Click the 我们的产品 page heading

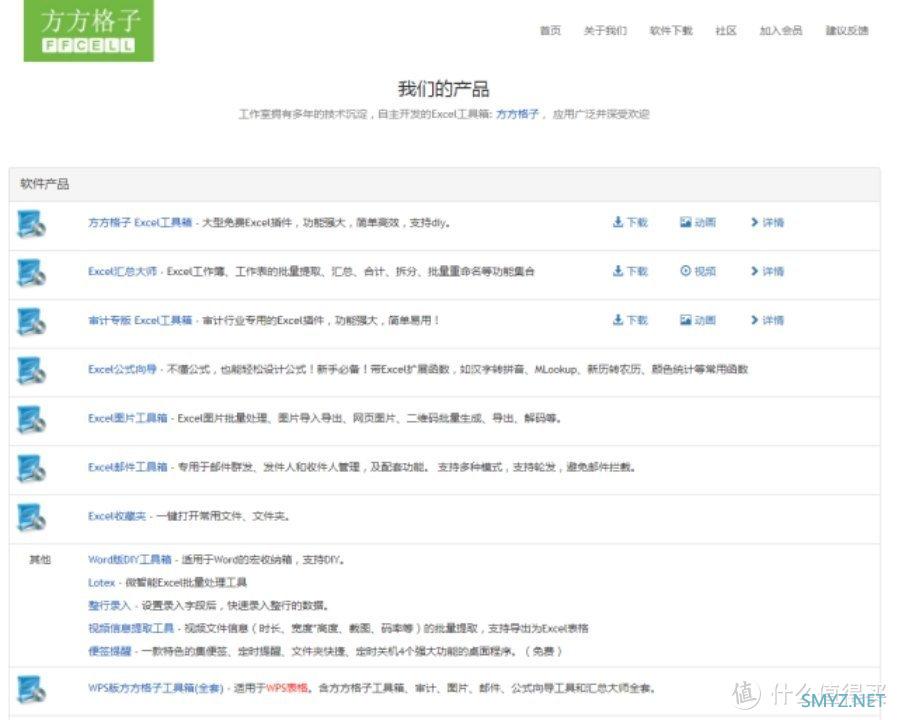pyautogui.click(x=443, y=89)
